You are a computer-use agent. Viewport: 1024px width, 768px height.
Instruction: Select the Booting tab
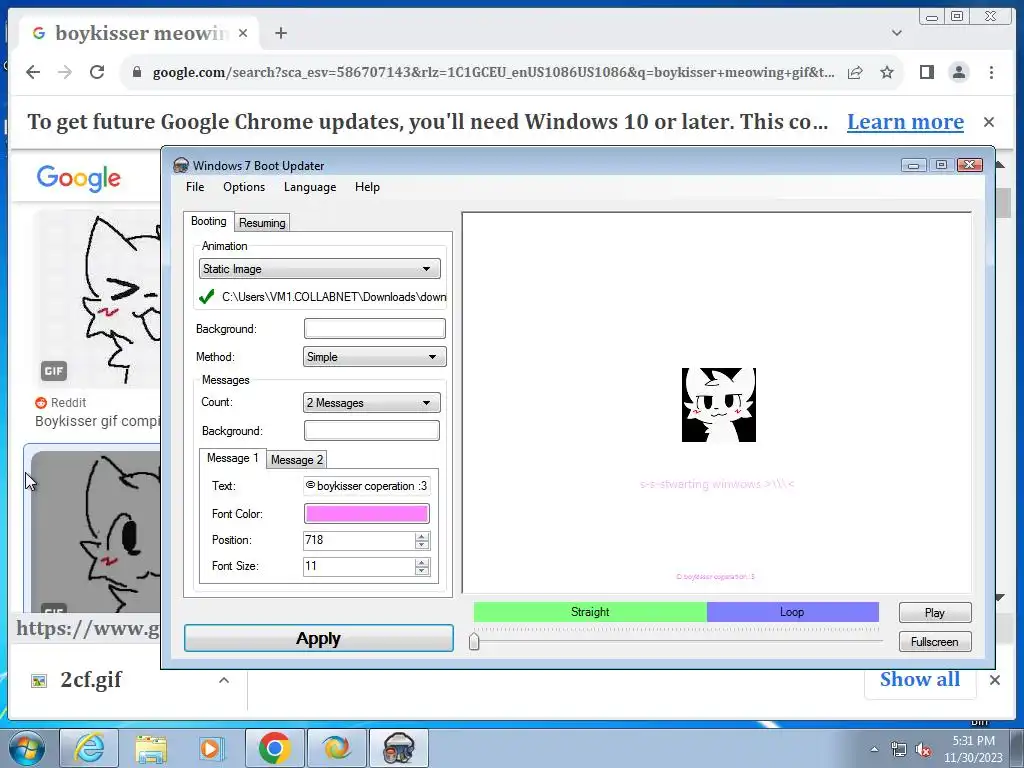[208, 221]
